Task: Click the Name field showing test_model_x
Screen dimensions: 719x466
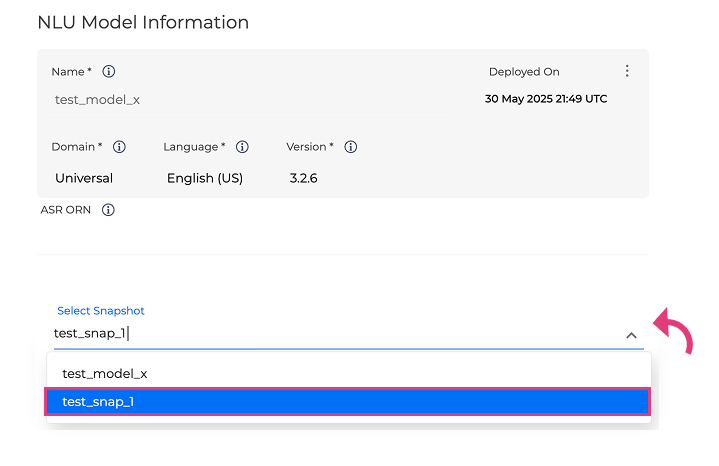Action: tap(97, 100)
